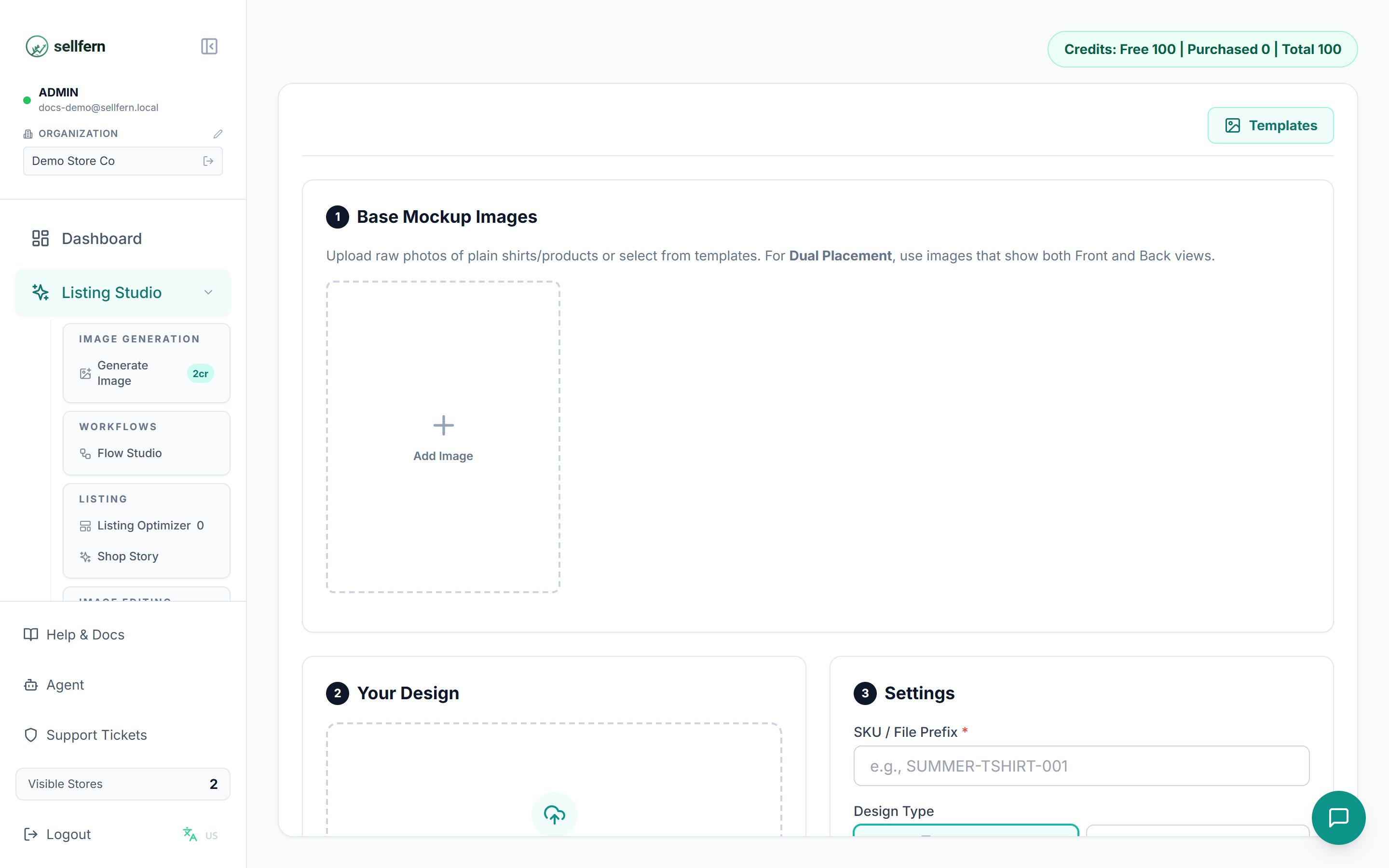Click the Design Type label

[x=894, y=811]
